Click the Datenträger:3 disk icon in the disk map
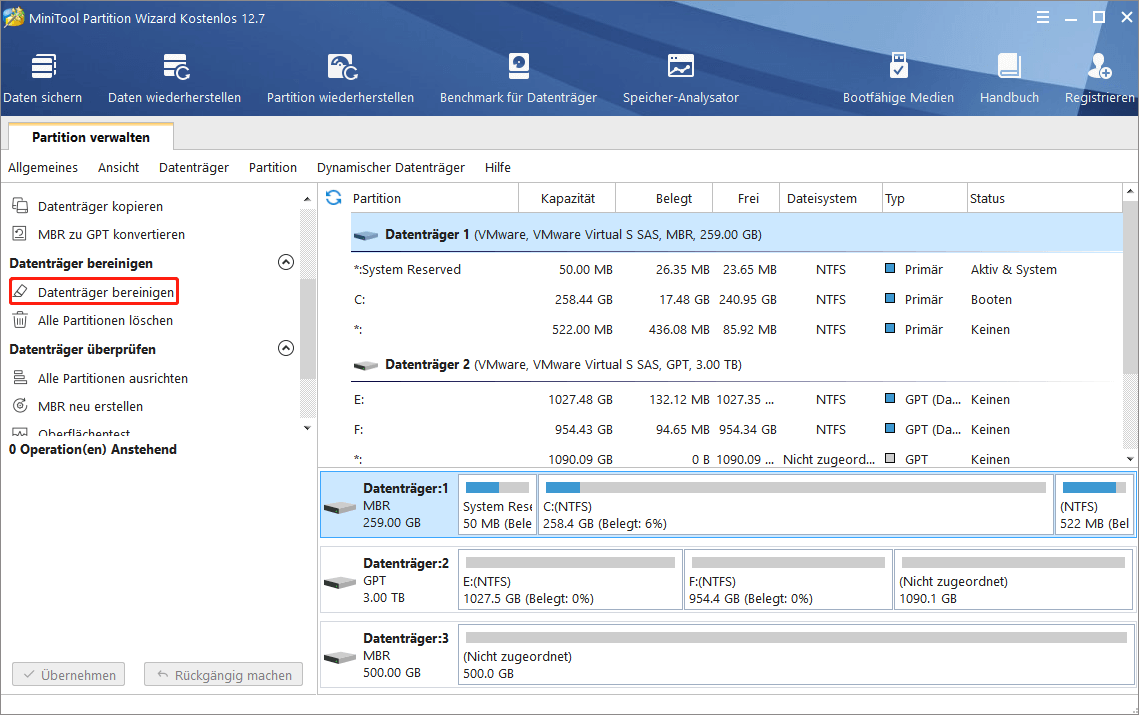The height and width of the screenshot is (715, 1139). pos(340,657)
